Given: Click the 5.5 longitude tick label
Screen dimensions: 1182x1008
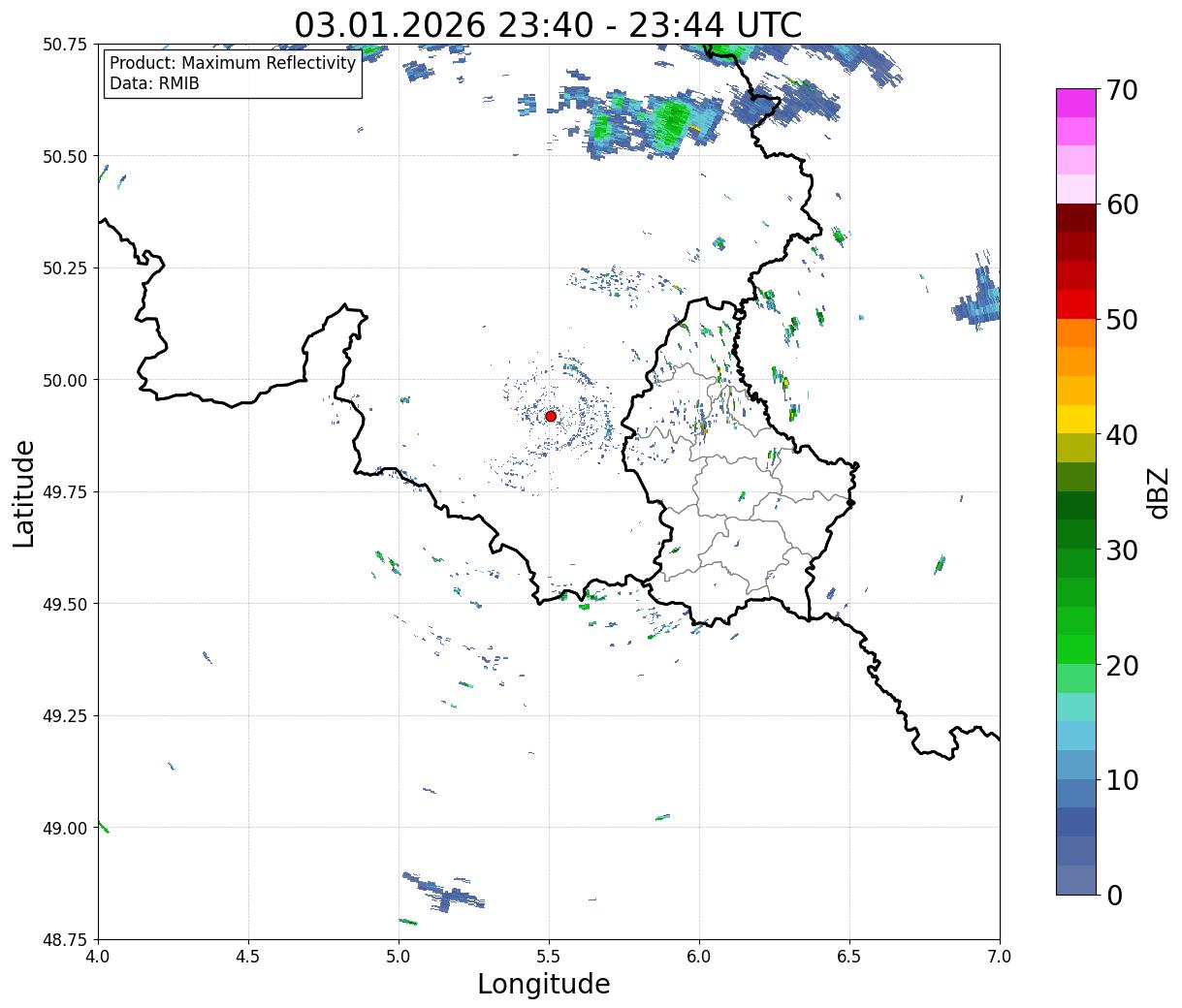Looking at the screenshot, I should click(549, 956).
